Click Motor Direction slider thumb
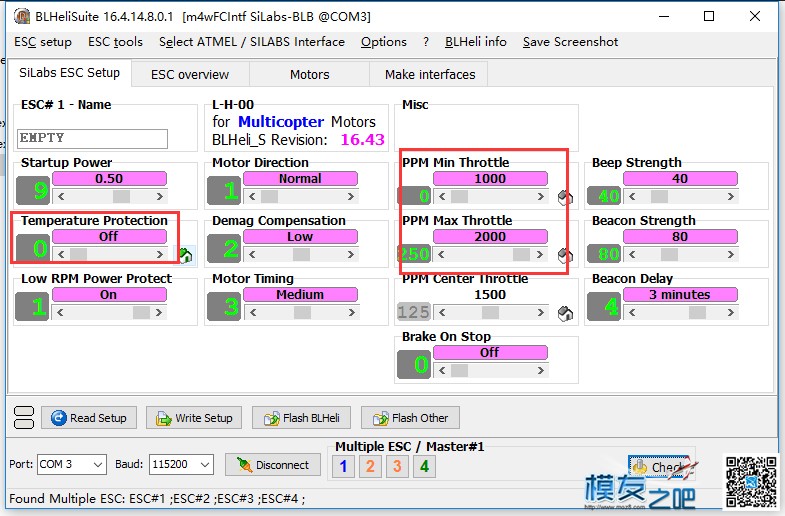The height and width of the screenshot is (516, 785). click(269, 197)
